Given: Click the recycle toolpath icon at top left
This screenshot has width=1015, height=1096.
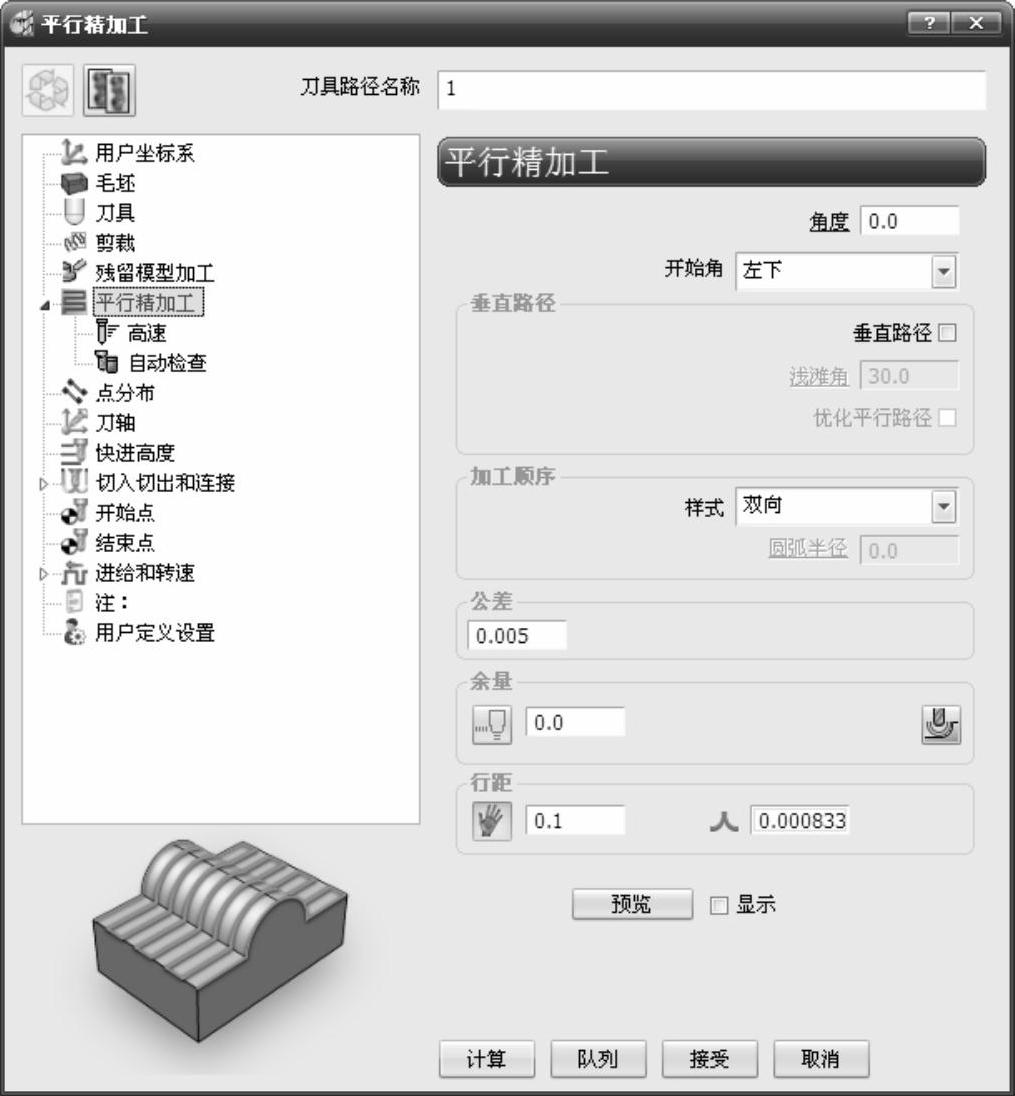Looking at the screenshot, I should tap(48, 90).
